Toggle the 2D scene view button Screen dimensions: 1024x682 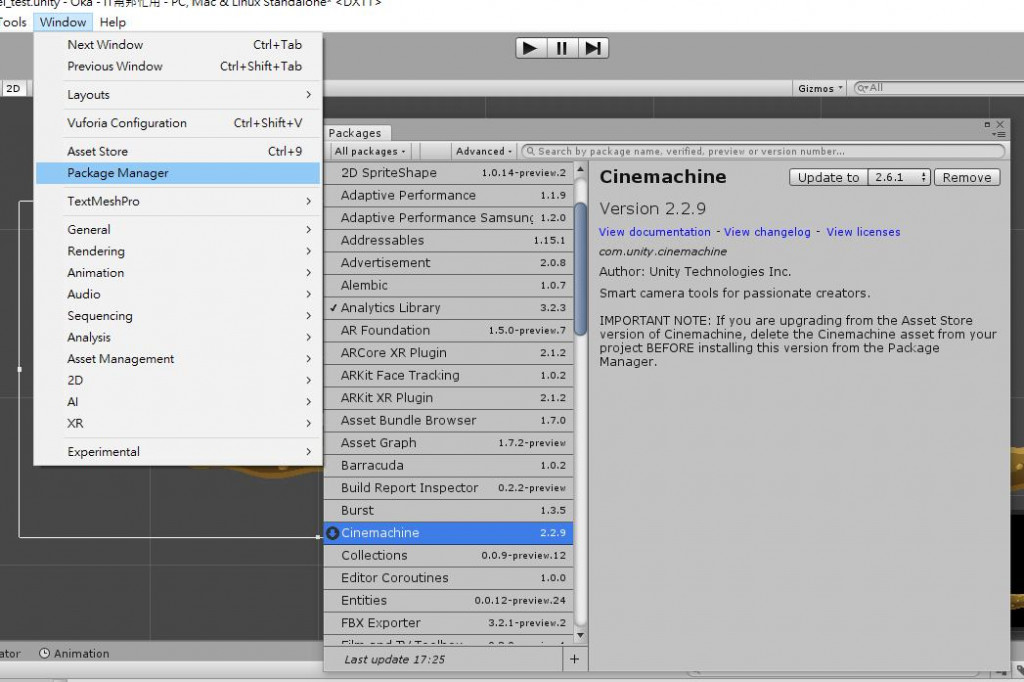coord(14,88)
